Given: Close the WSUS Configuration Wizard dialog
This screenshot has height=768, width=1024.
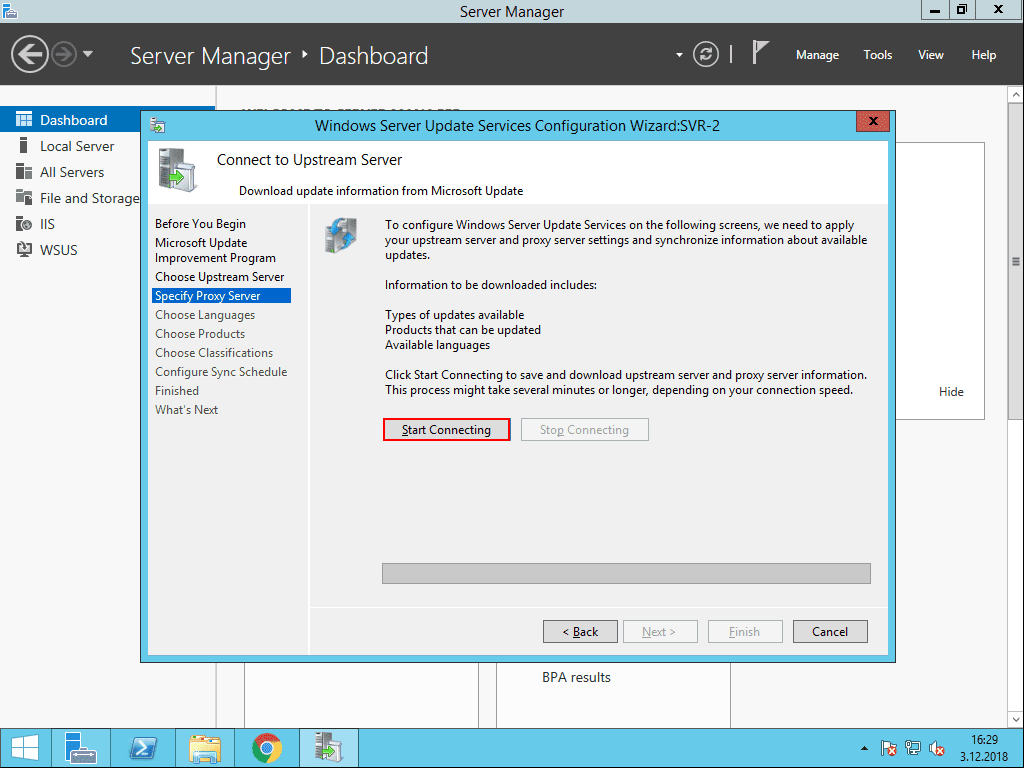Looking at the screenshot, I should click(872, 121).
